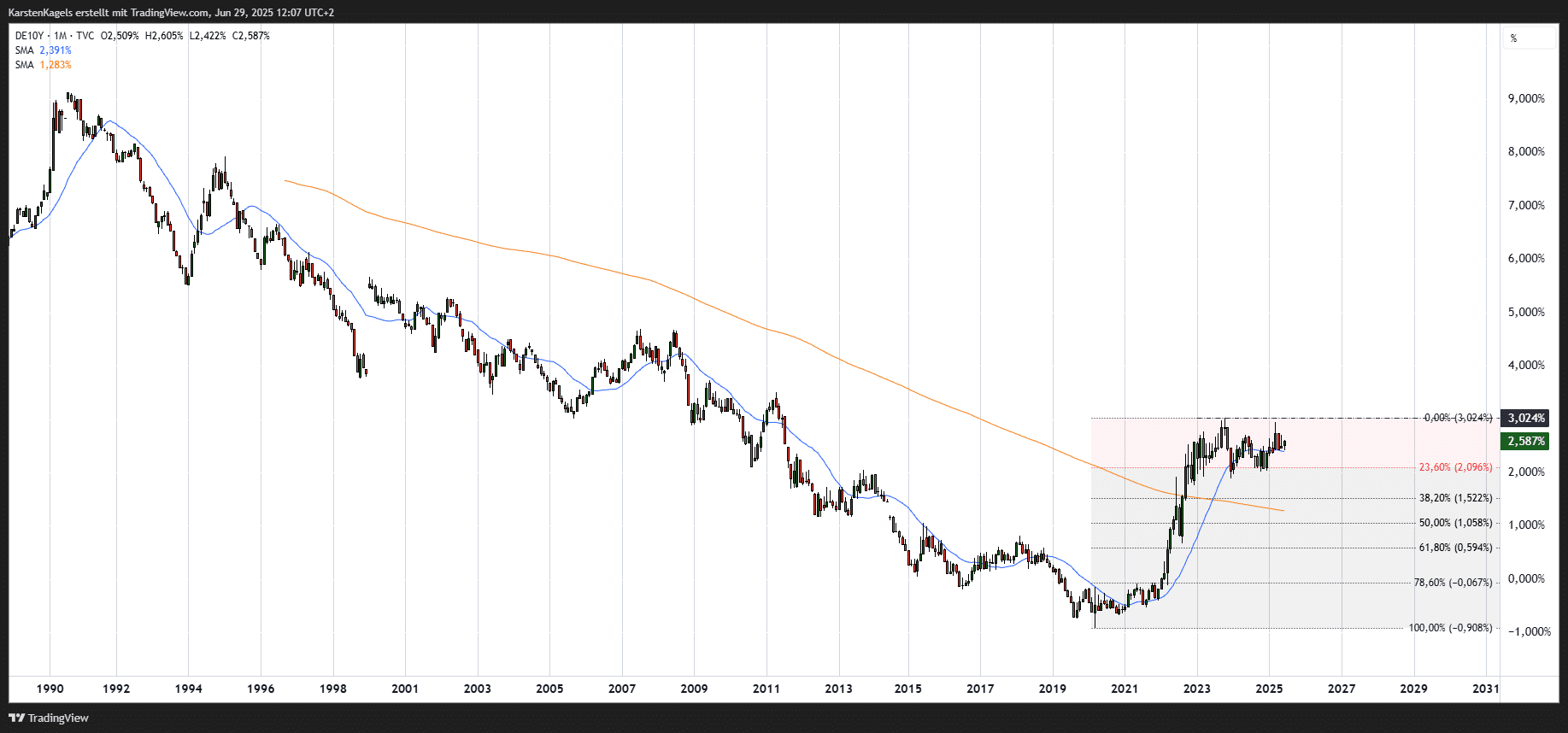
Task: Click the blue SMA 2,391% indicator legend
Action: [43, 50]
